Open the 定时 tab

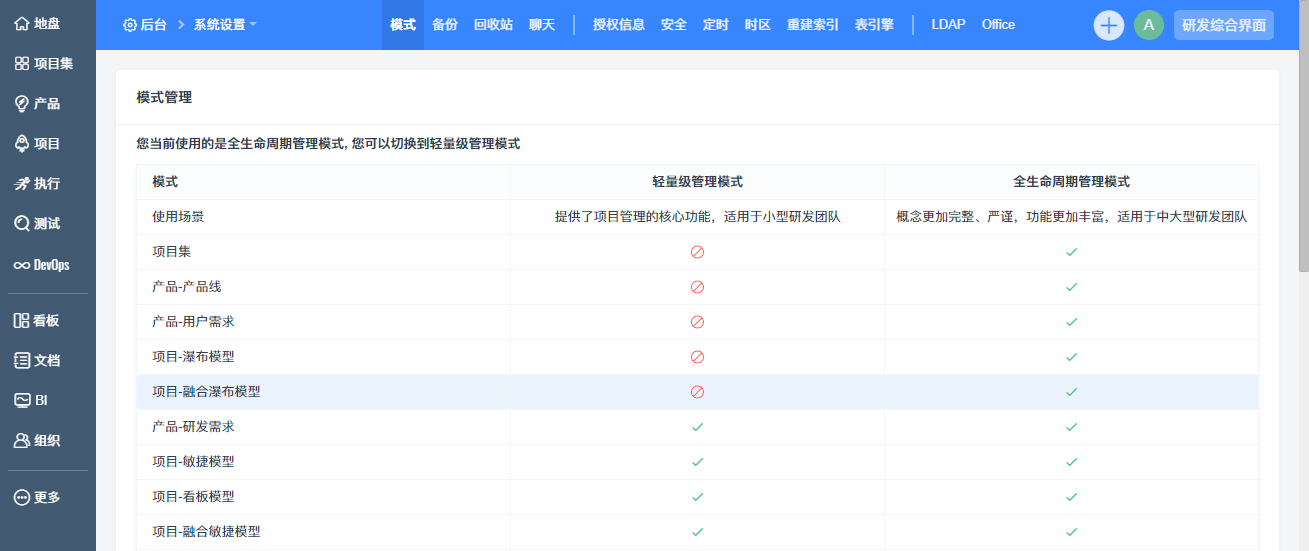pyautogui.click(x=716, y=25)
